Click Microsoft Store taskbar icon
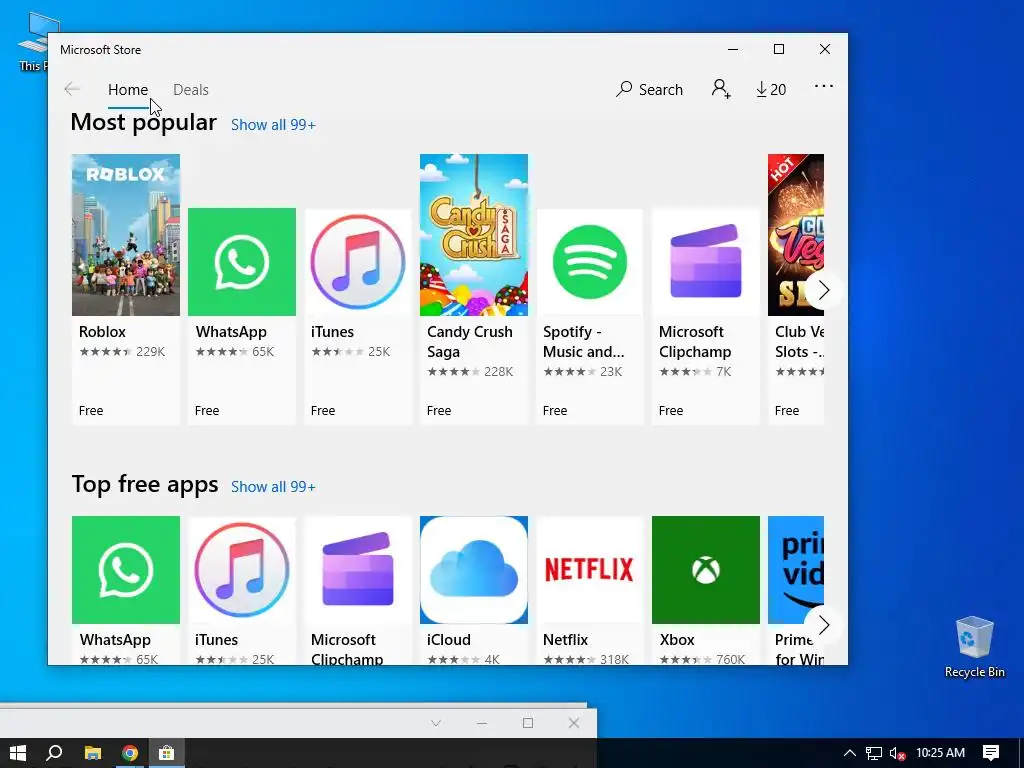 tap(167, 753)
